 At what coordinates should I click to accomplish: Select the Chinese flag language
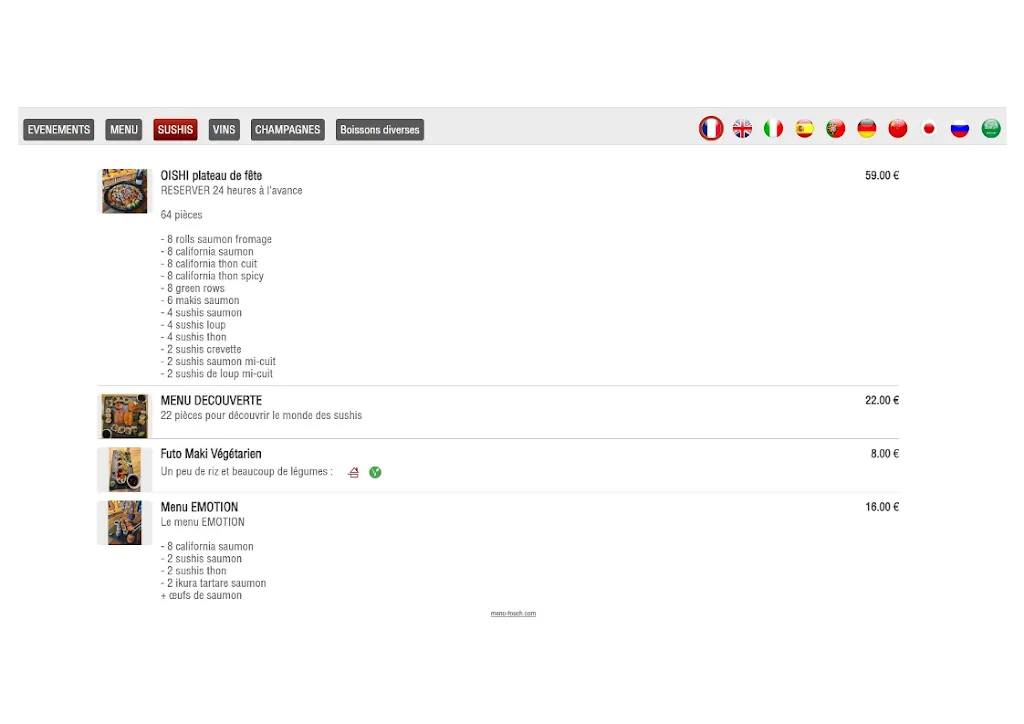(x=898, y=129)
